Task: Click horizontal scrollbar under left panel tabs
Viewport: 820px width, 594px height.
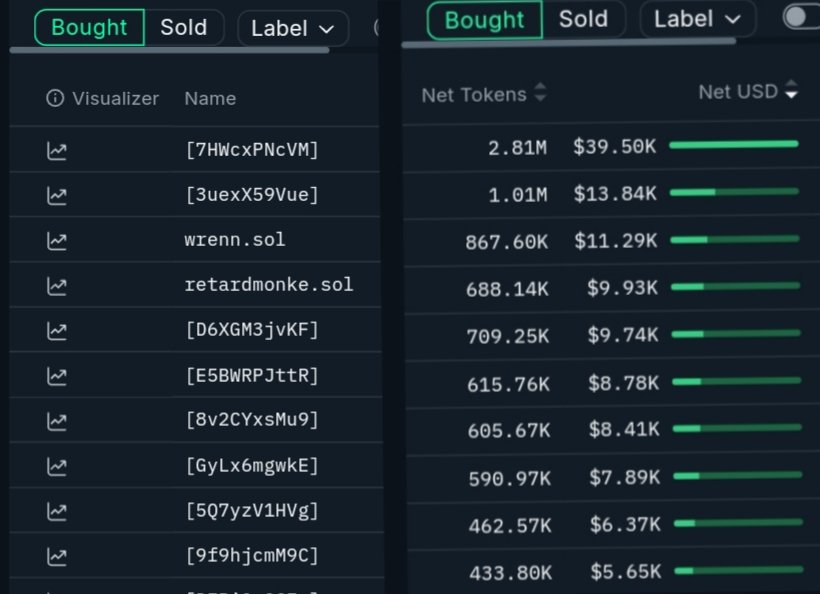Action: point(169,50)
